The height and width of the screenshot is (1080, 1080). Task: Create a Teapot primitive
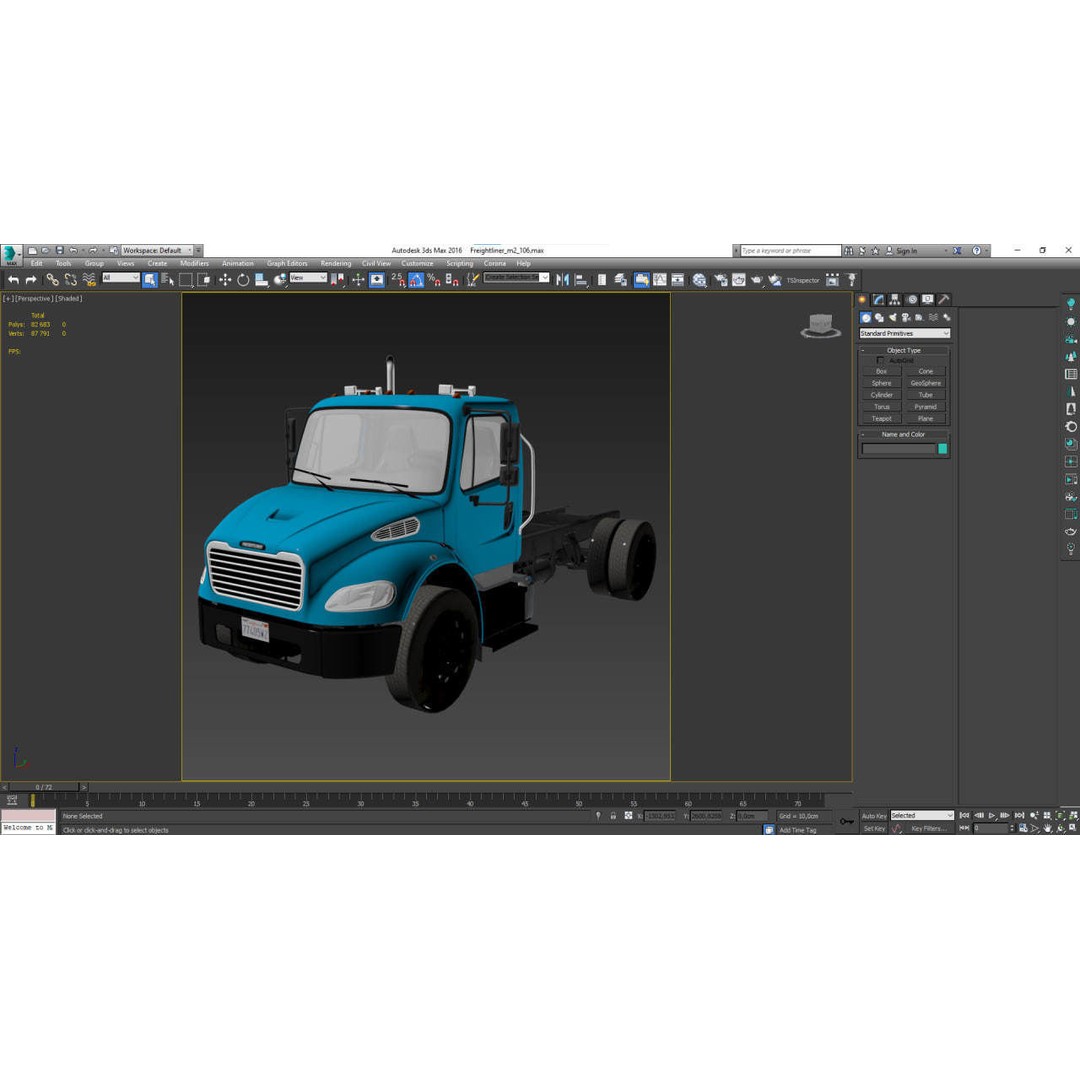(882, 418)
